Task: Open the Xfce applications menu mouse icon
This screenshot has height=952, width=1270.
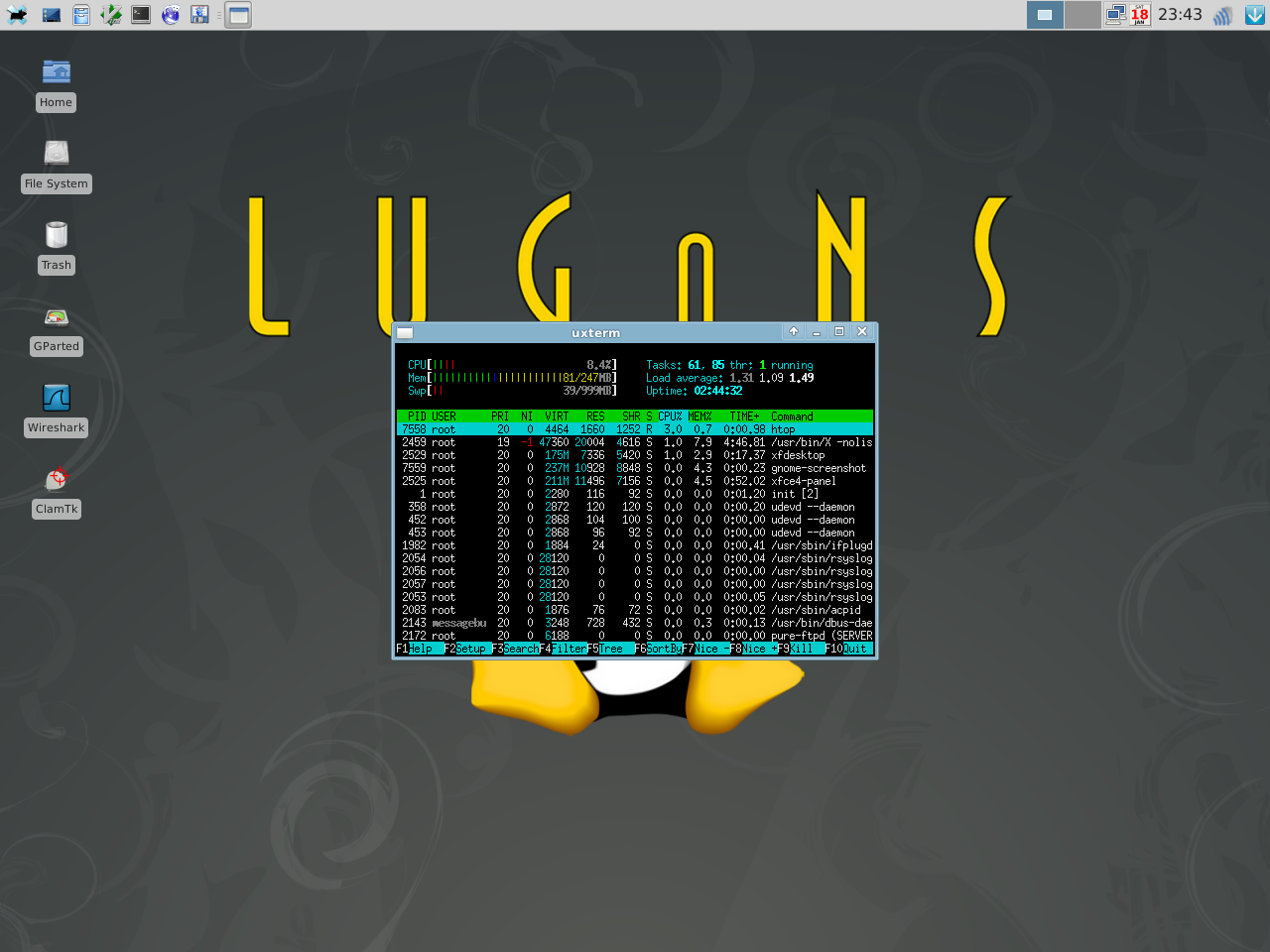Action: (x=17, y=15)
